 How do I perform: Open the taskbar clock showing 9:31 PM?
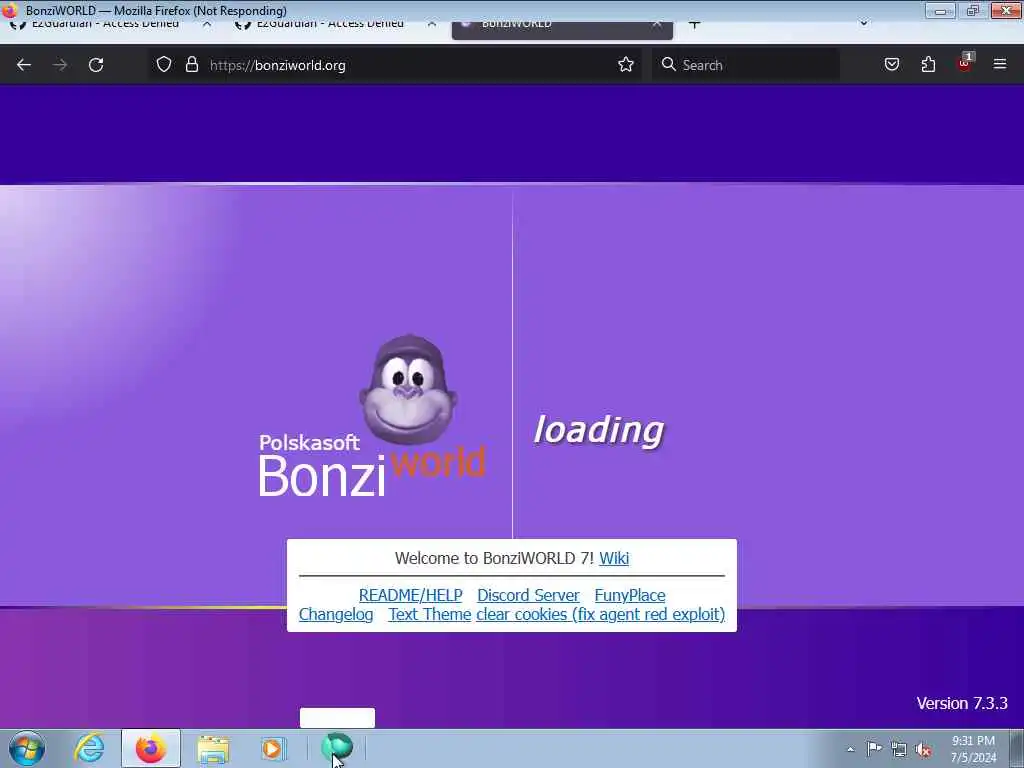click(x=973, y=749)
